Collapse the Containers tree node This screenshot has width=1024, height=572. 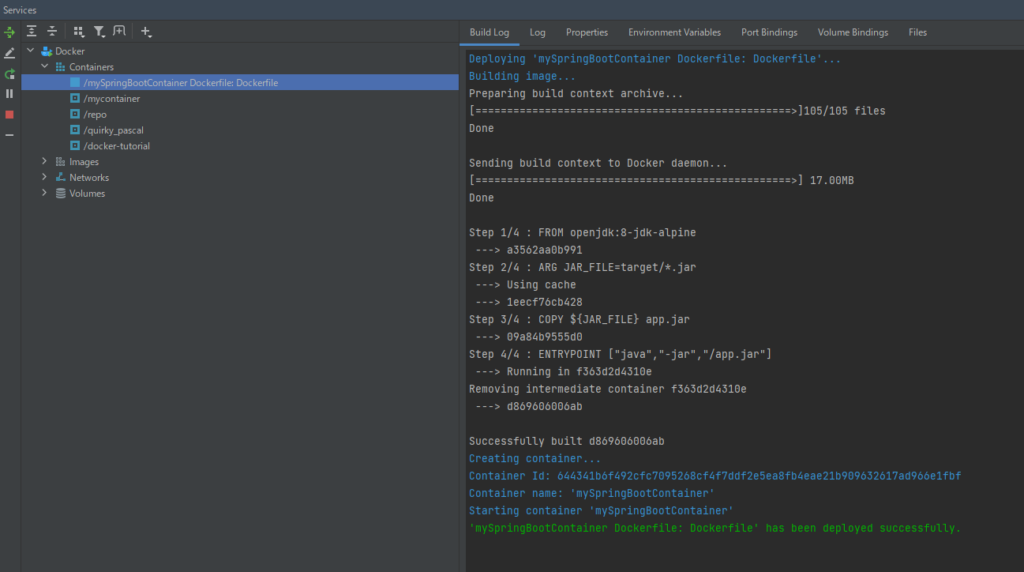[x=44, y=67]
